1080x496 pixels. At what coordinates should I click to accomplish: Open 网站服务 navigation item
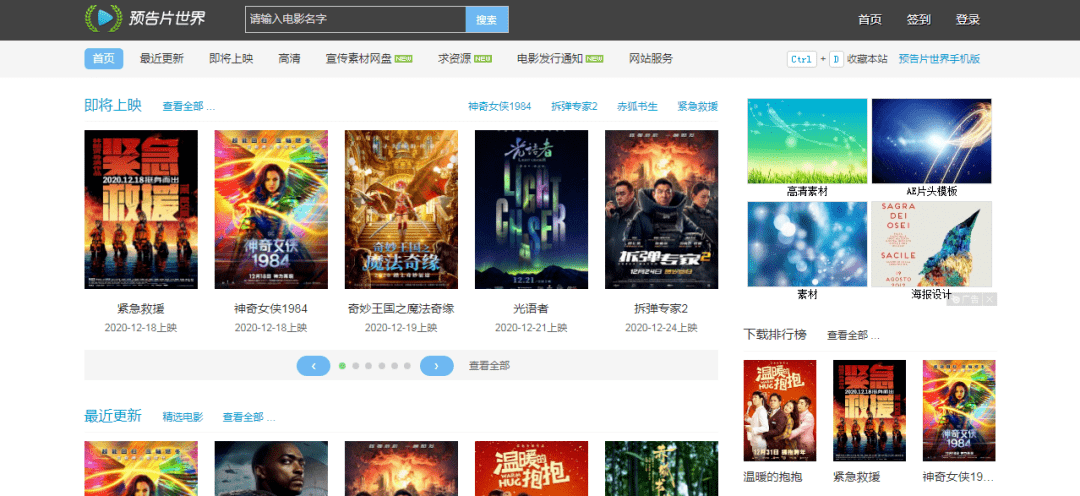click(651, 59)
